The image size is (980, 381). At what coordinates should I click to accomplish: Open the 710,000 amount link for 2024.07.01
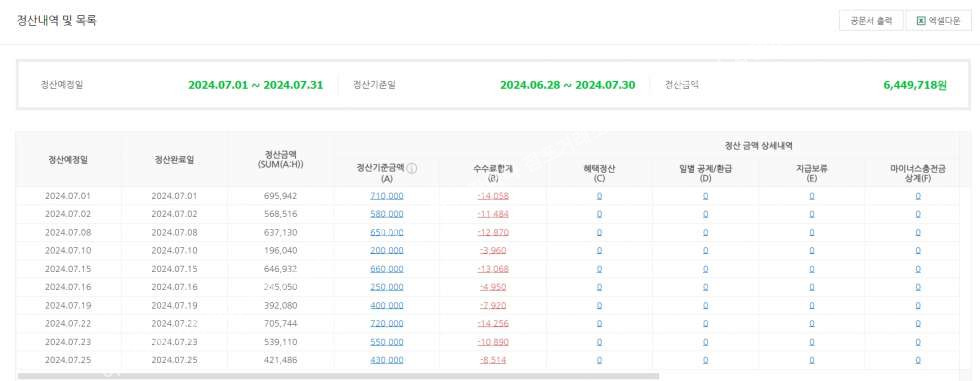coord(386,195)
